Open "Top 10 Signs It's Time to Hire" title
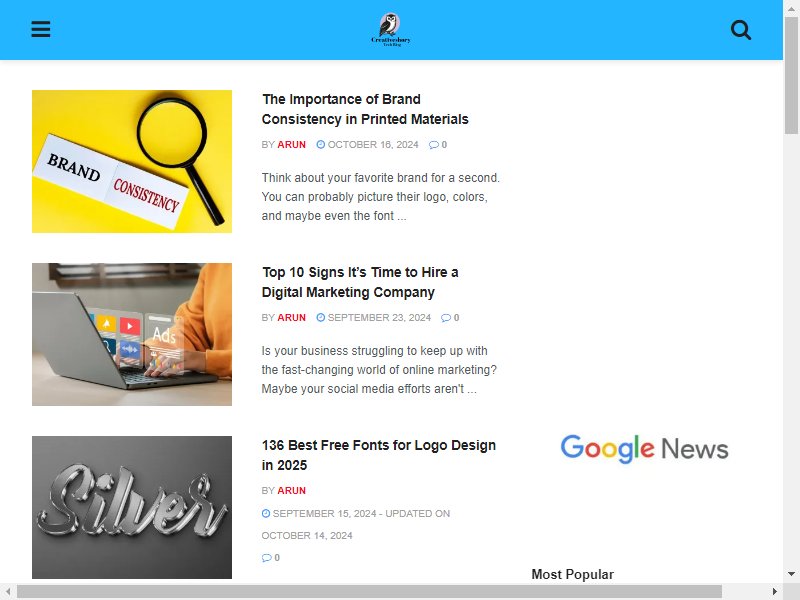This screenshot has width=800, height=600. pyautogui.click(x=360, y=282)
